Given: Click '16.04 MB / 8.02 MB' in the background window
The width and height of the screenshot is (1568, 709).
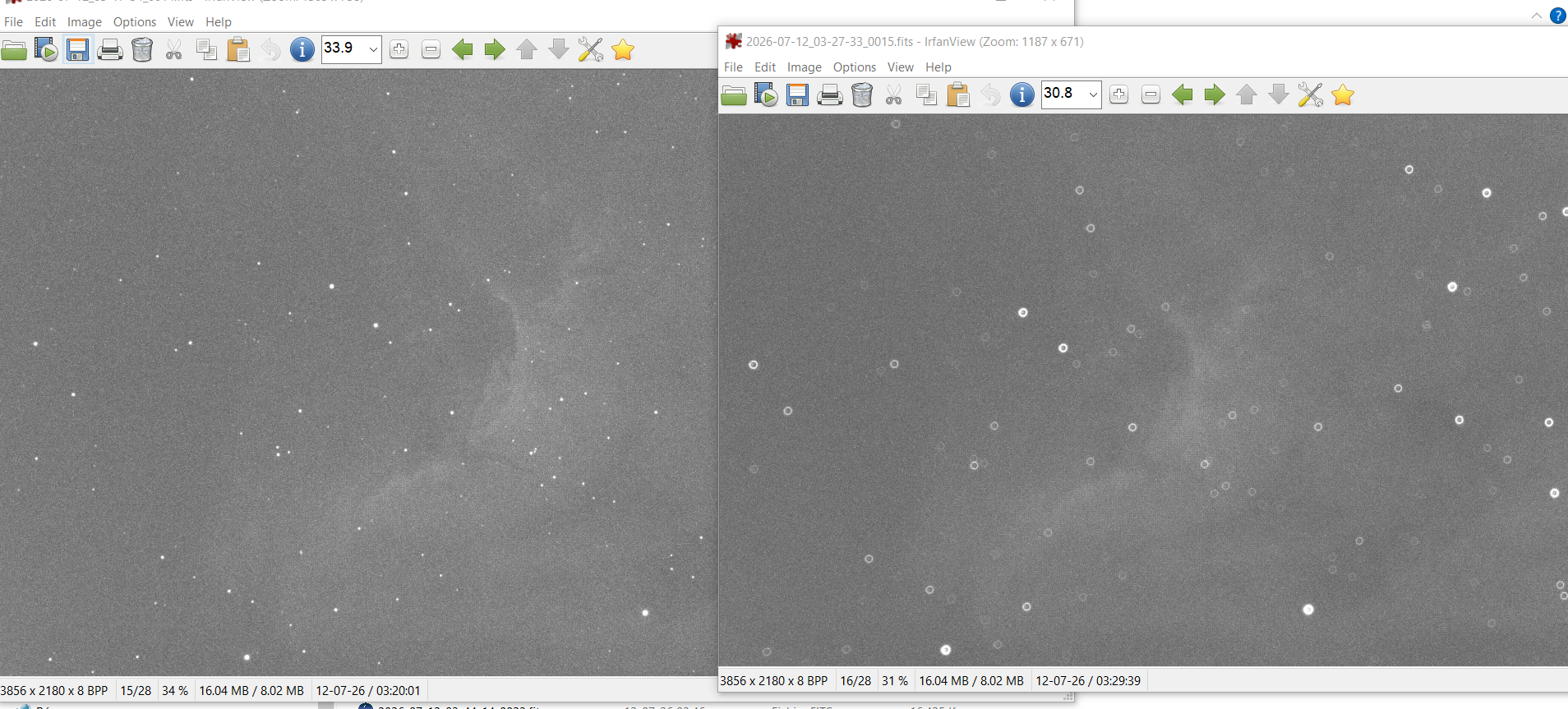Looking at the screenshot, I should (251, 691).
